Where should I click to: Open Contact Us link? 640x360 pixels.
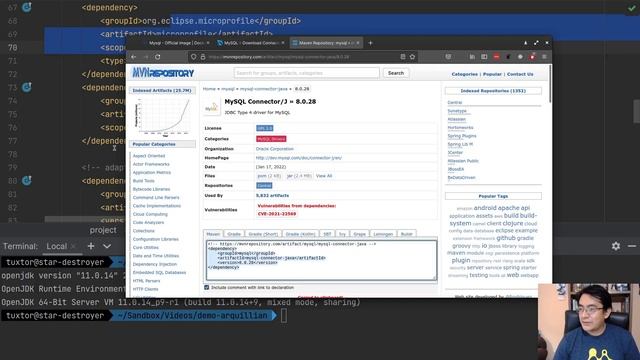click(x=520, y=74)
